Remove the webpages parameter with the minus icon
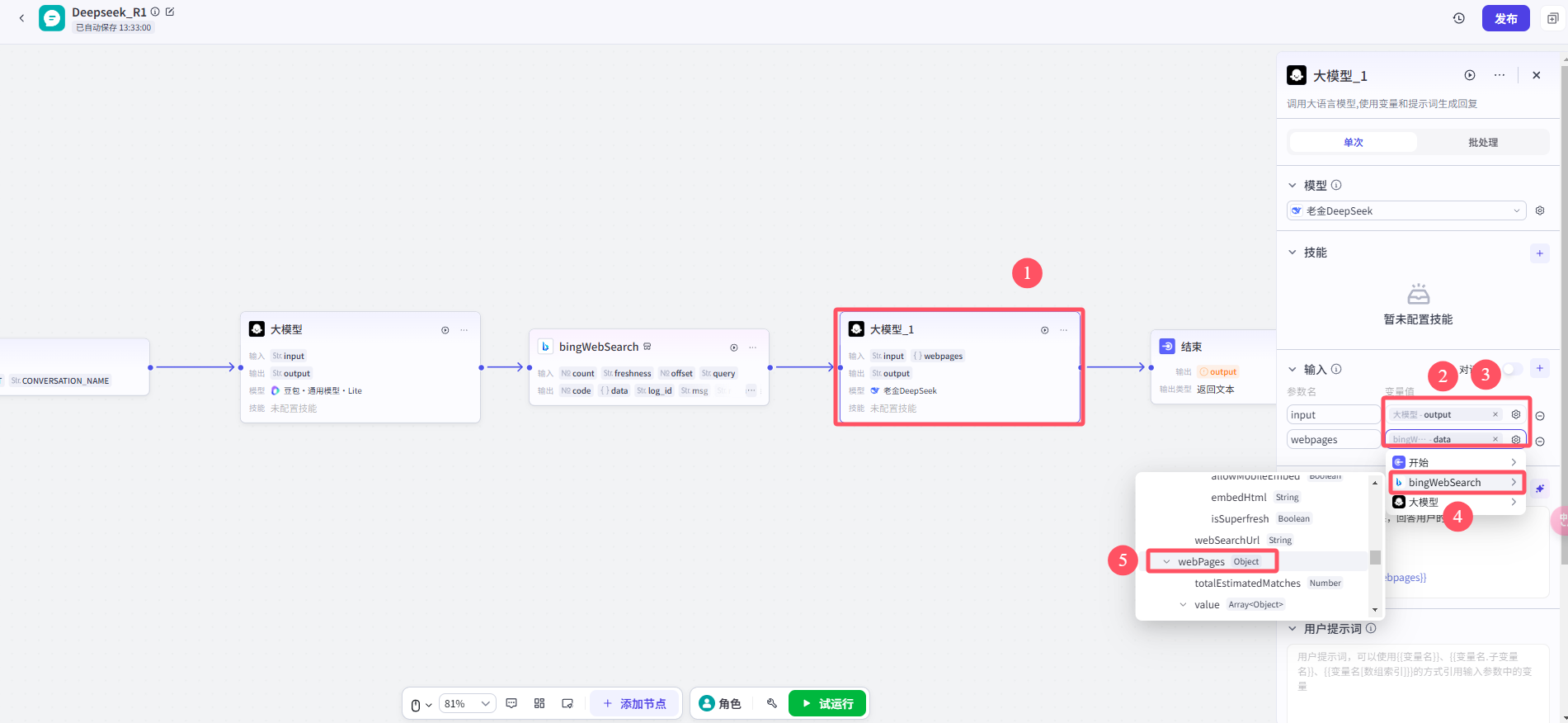 1540,441
